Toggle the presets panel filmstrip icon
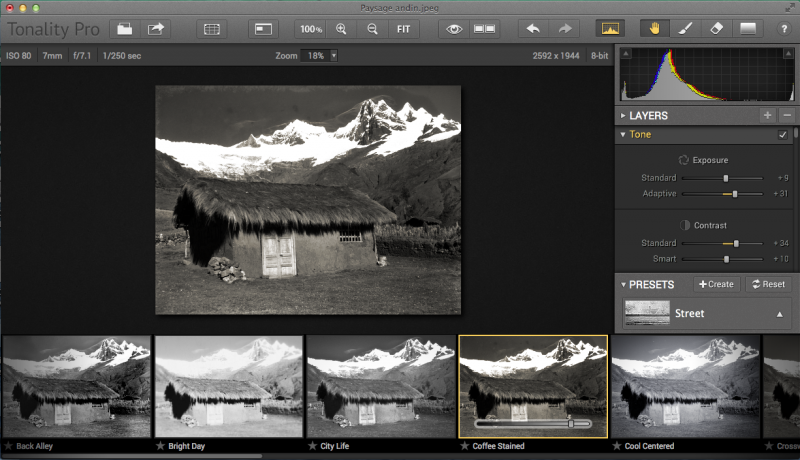 click(x=212, y=29)
